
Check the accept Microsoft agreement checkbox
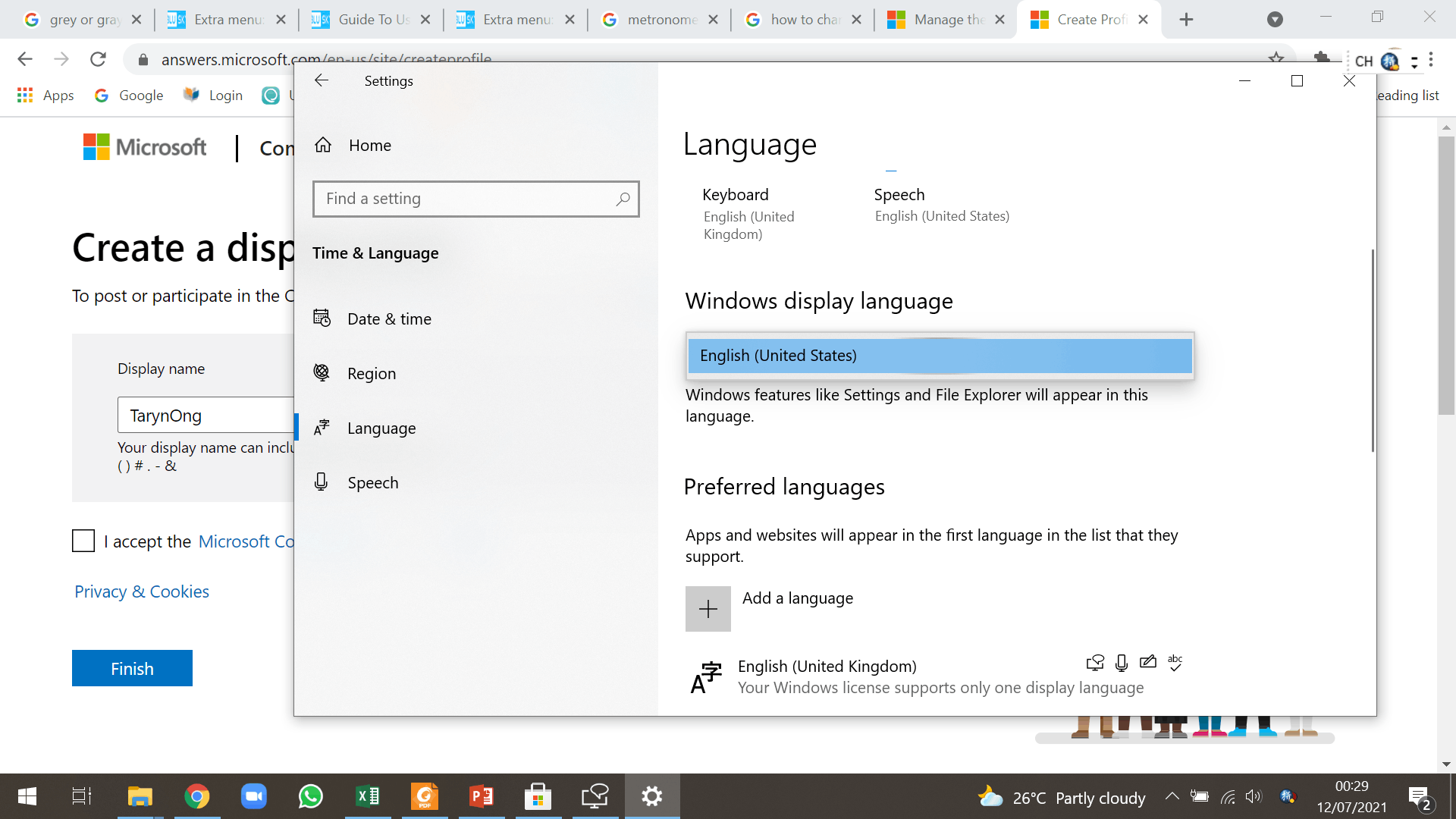click(x=83, y=541)
